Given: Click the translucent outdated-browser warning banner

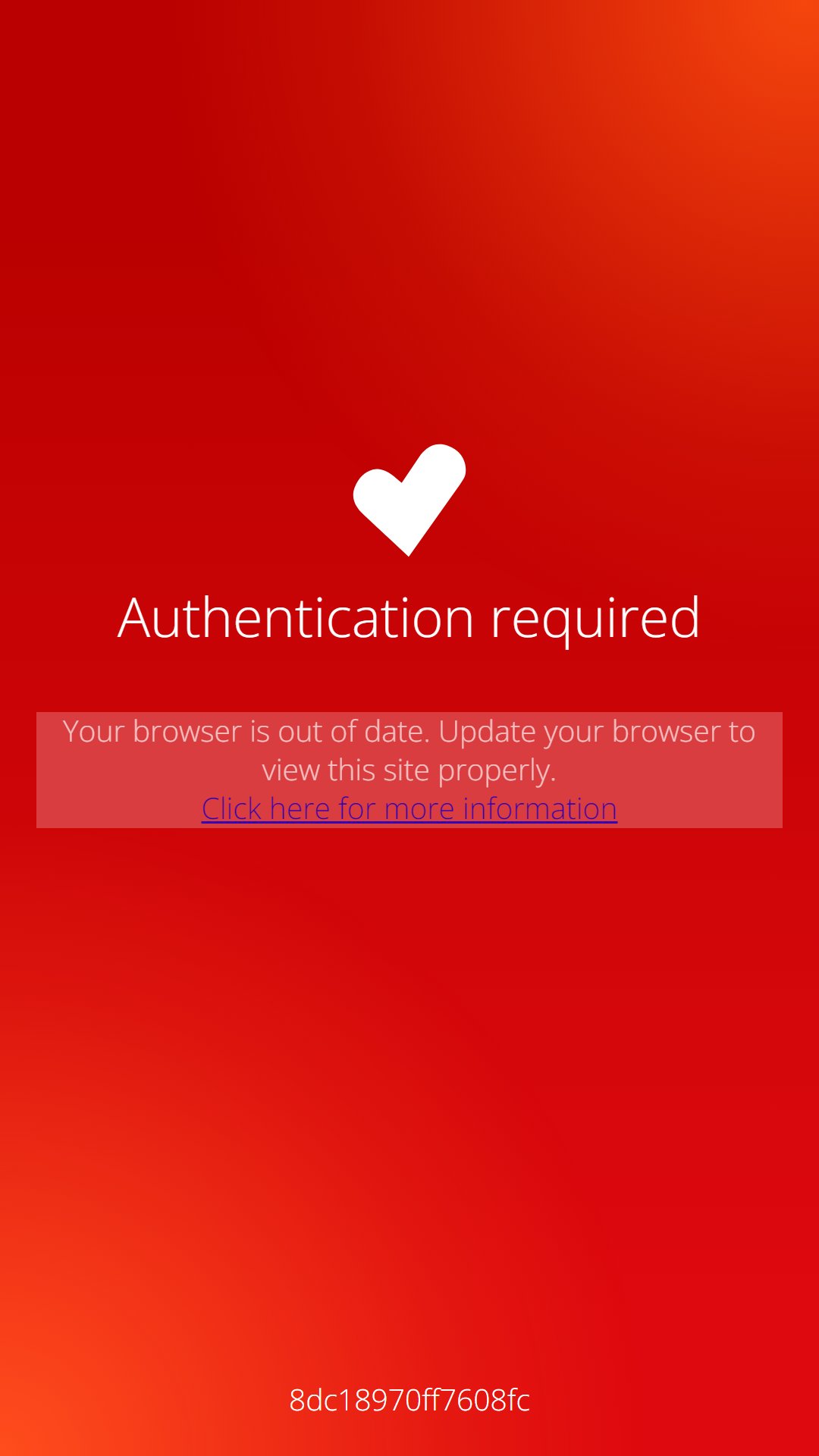Looking at the screenshot, I should (409, 770).
